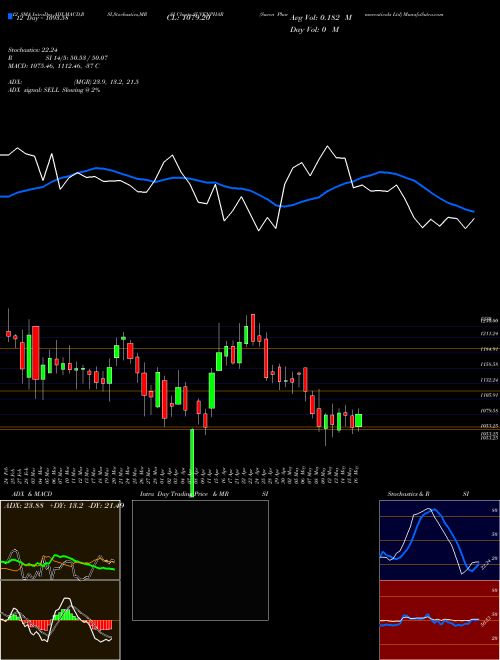The height and width of the screenshot is (660, 500).
Task: Click the last green candlestick for 16 May
Action: coord(359,420)
